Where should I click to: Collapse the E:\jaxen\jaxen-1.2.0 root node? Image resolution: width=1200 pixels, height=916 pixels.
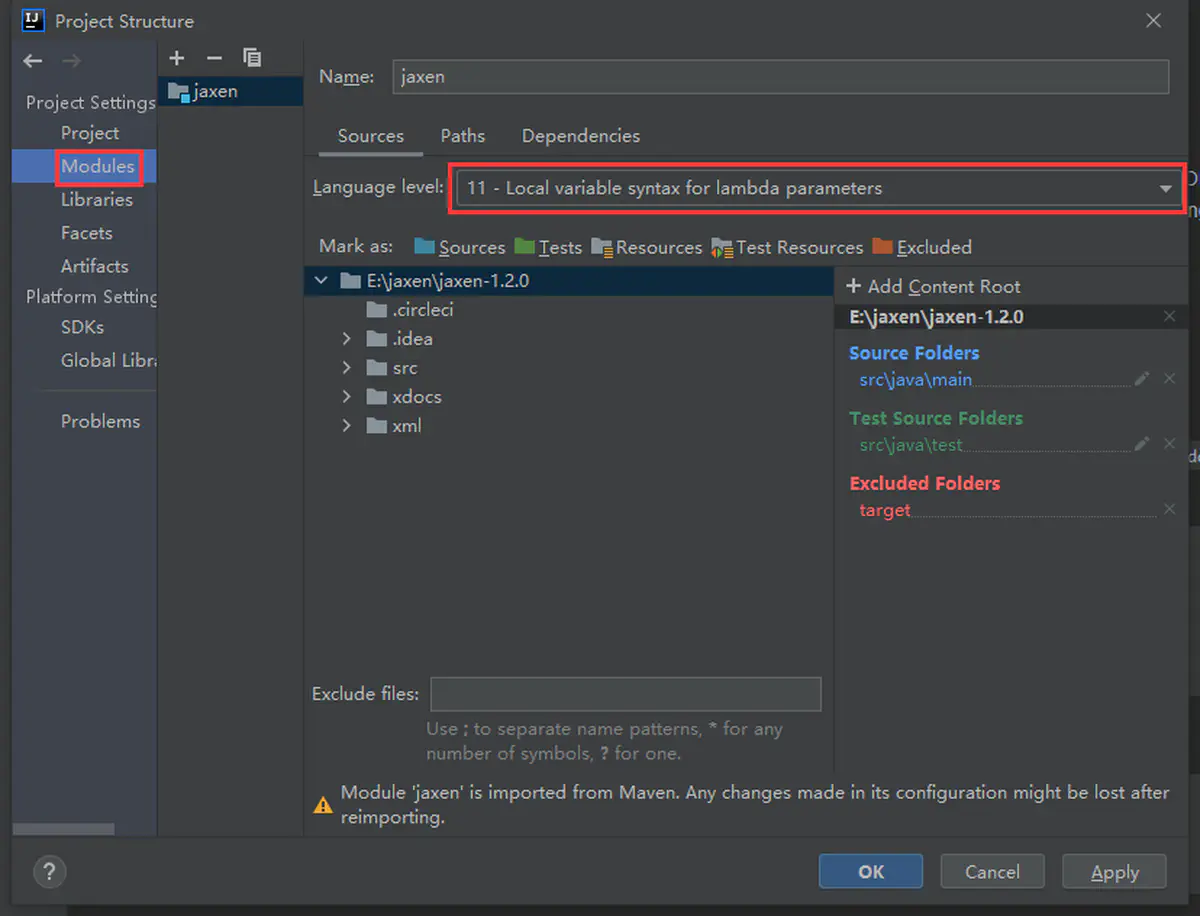coord(320,281)
